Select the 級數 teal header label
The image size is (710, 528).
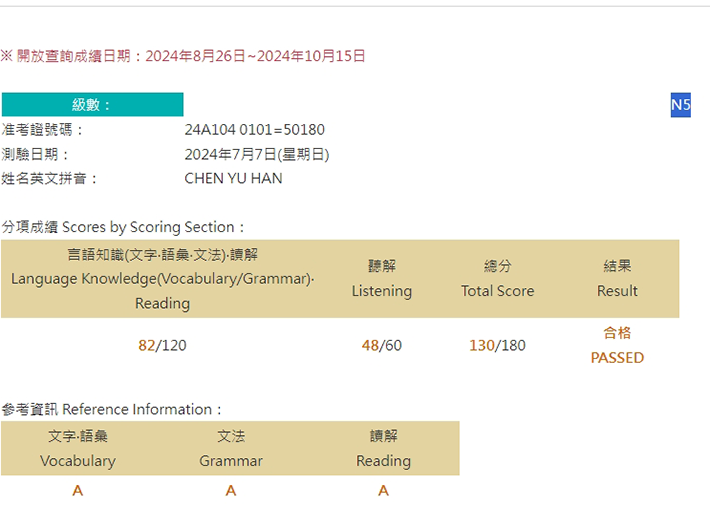coord(92,105)
